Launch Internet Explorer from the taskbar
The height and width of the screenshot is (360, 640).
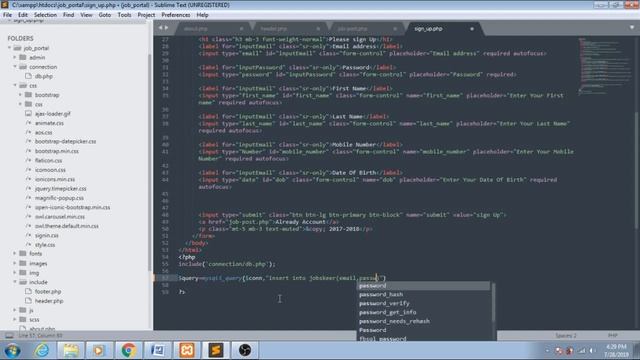(x=42, y=350)
